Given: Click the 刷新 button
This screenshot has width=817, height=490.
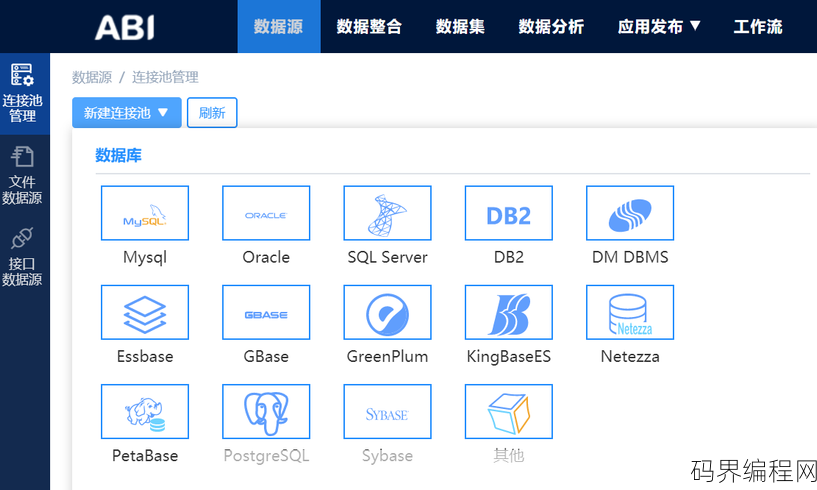Looking at the screenshot, I should tap(212, 113).
